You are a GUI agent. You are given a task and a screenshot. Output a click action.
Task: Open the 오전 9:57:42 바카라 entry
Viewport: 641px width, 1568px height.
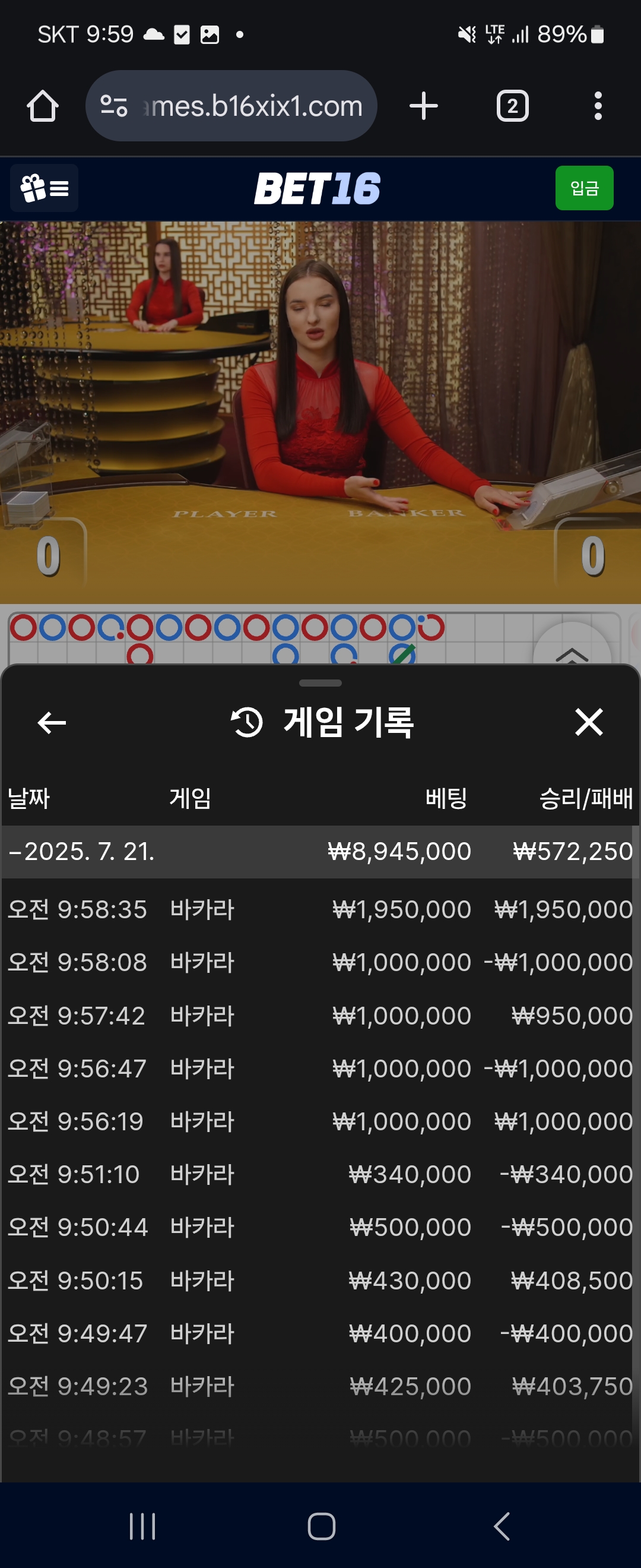coord(319,1015)
